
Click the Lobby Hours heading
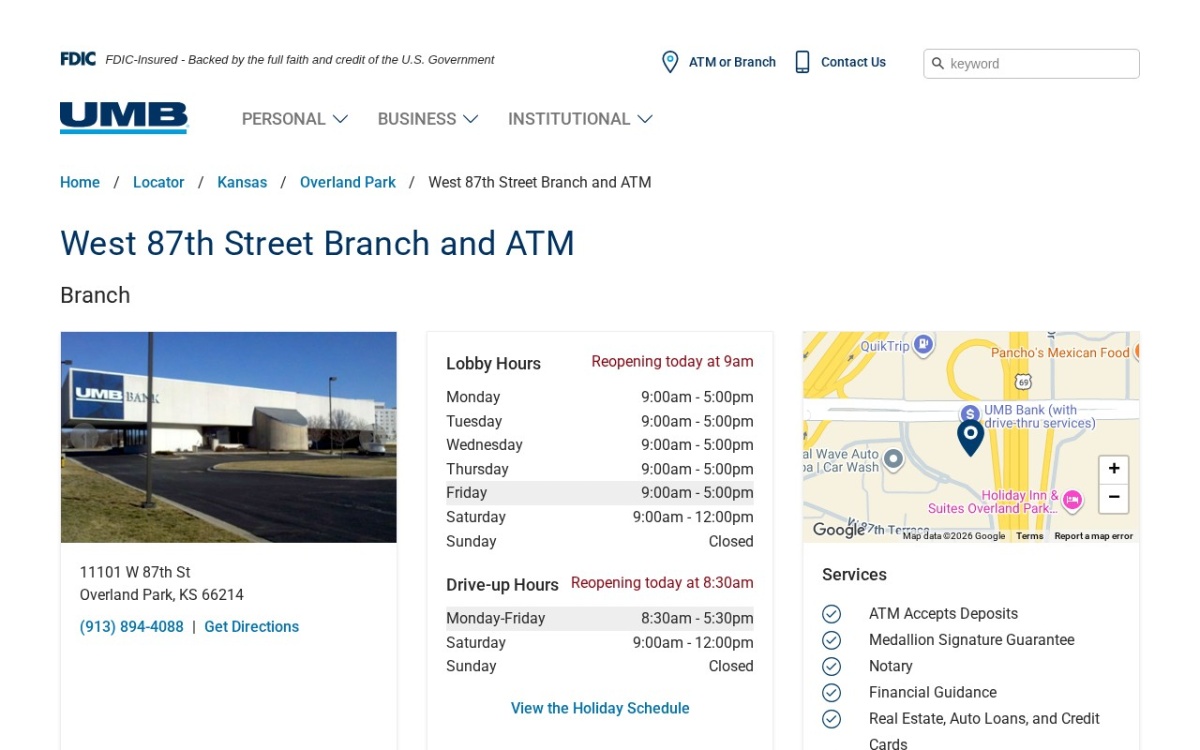(x=493, y=364)
